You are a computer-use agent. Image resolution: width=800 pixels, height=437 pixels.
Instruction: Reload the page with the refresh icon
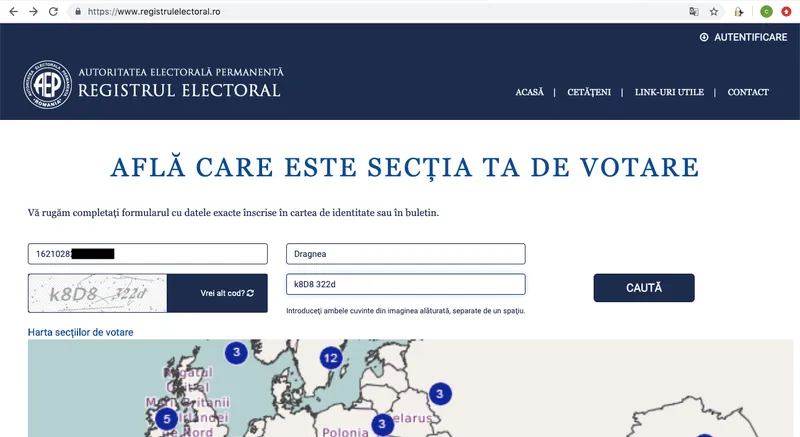click(x=53, y=11)
